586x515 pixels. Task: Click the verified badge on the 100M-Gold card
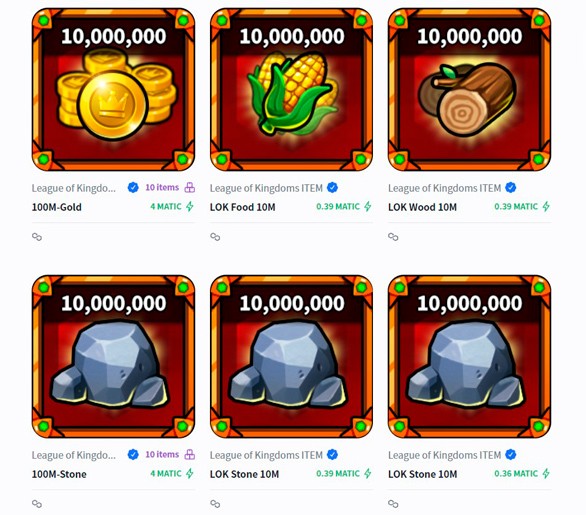point(133,188)
